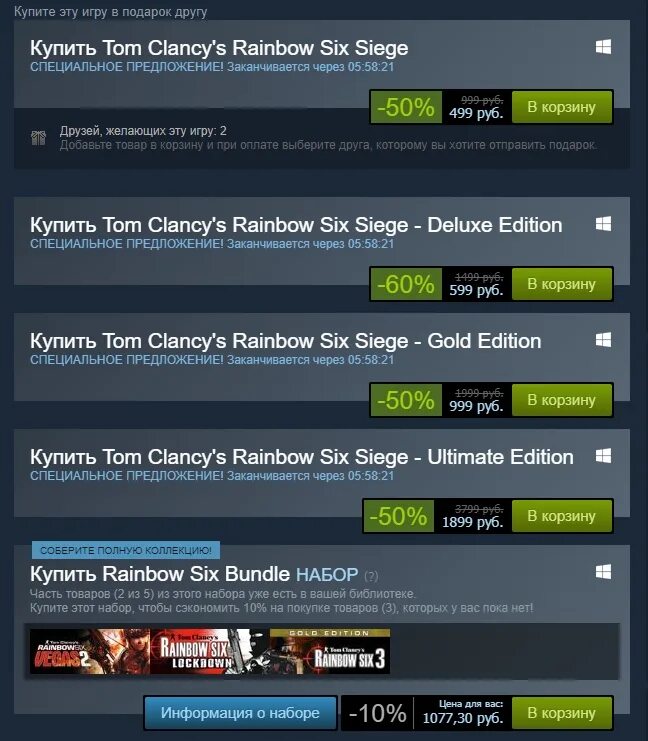Add Gold Edition to cart for 999 руб.
The image size is (648, 741).
coord(562,400)
